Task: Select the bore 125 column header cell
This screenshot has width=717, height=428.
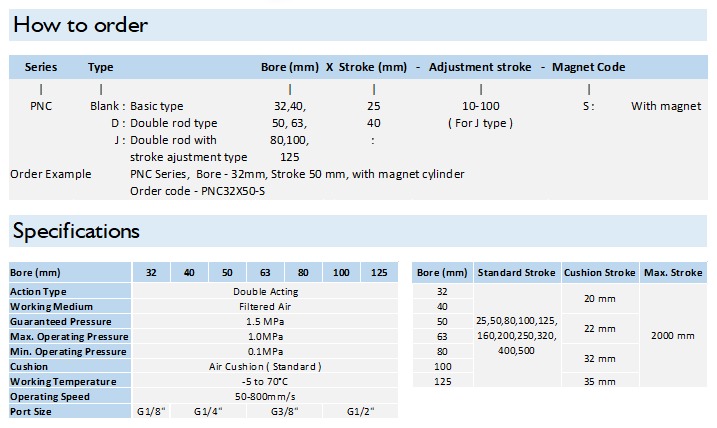Action: point(379,273)
